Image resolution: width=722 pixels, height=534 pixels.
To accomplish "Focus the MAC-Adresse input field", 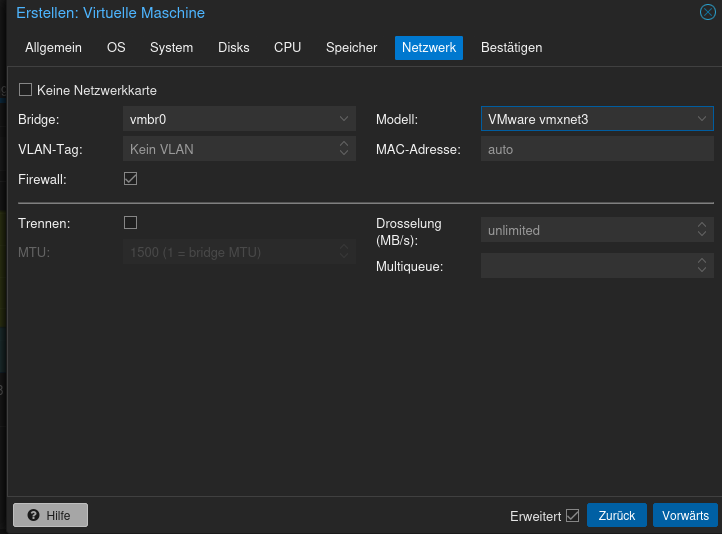I will point(596,149).
